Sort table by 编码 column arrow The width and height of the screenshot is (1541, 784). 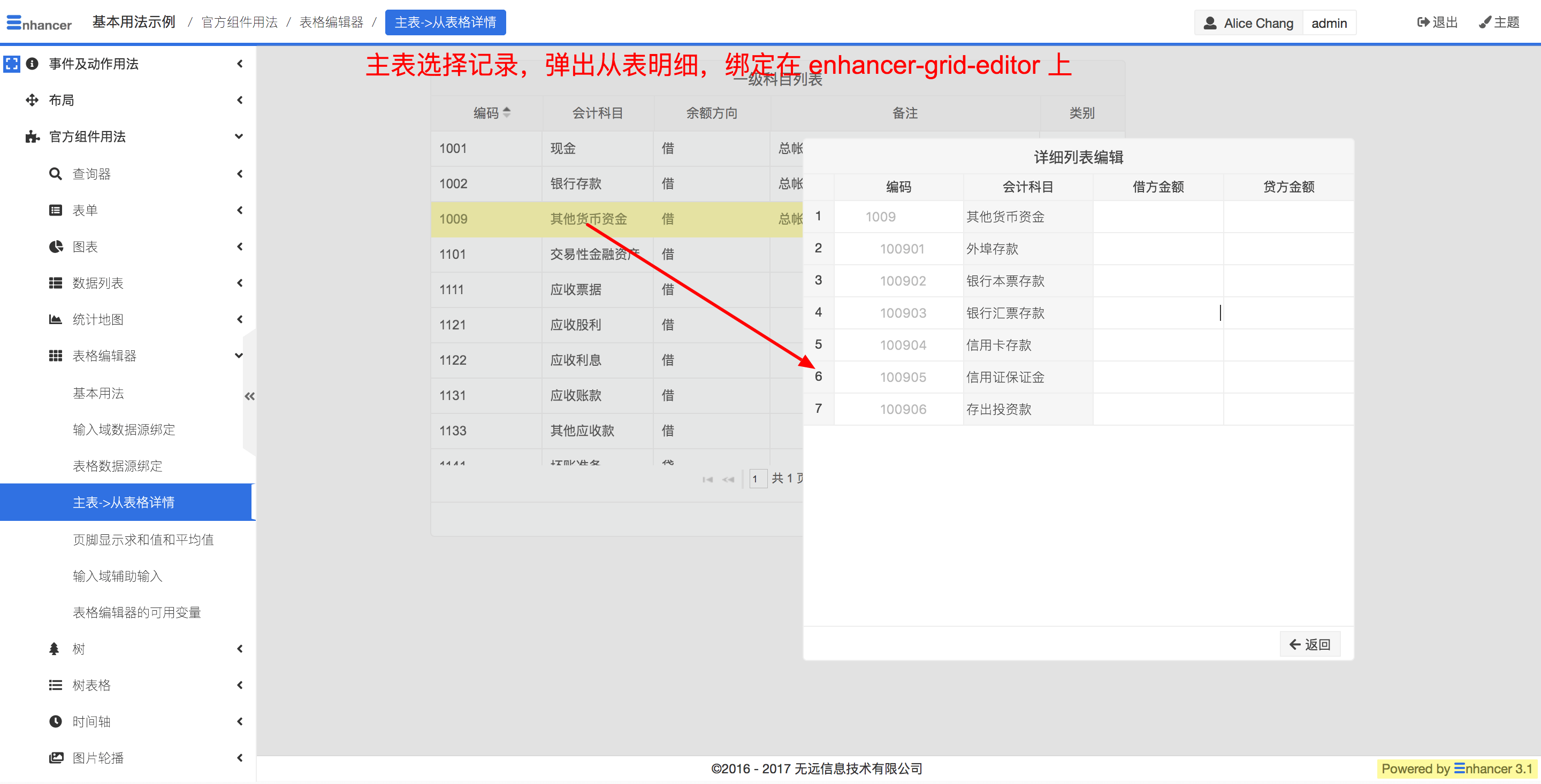tap(507, 112)
